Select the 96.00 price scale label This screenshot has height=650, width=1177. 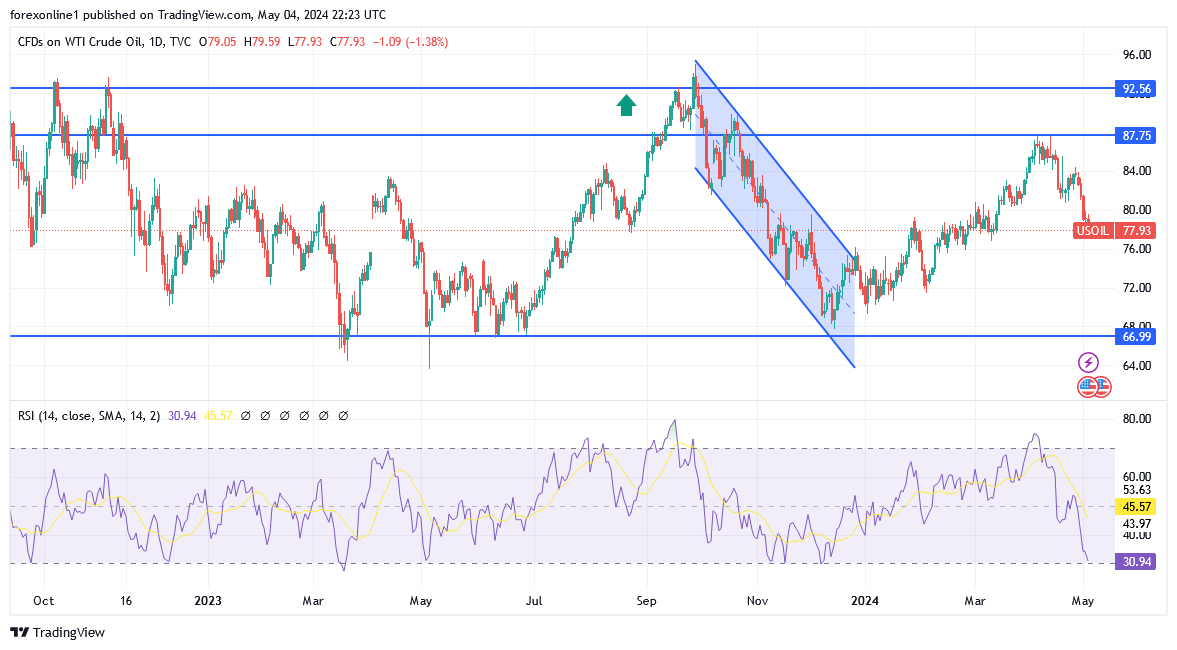pyautogui.click(x=1136, y=55)
